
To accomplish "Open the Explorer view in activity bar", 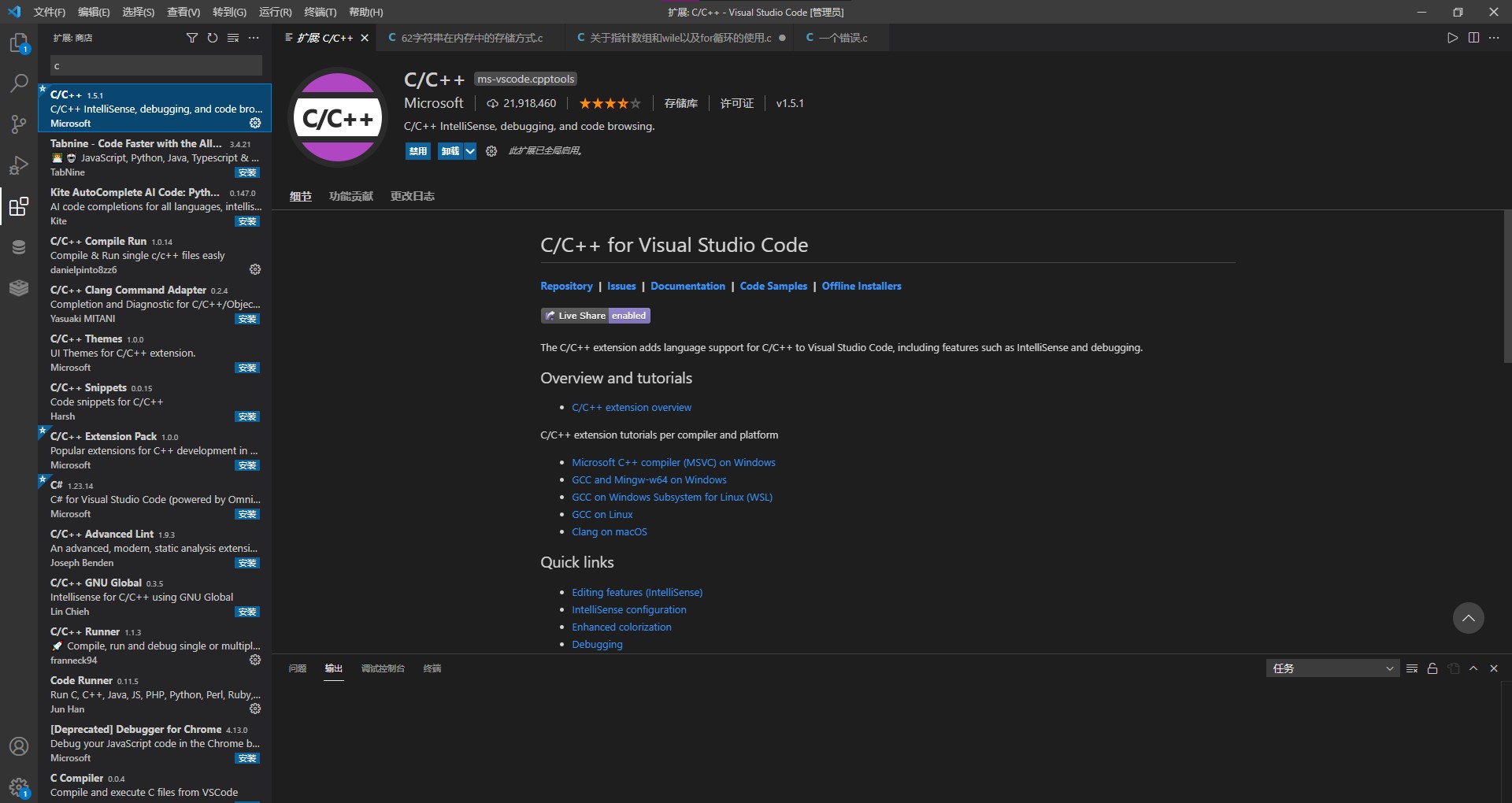I will (19, 43).
